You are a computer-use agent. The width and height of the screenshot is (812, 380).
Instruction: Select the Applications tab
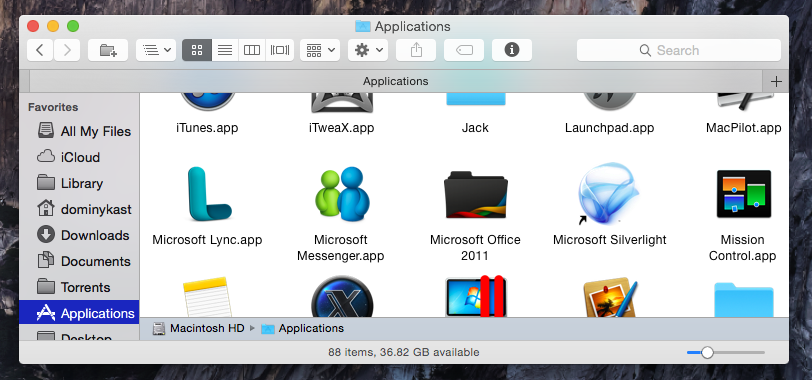(x=396, y=81)
